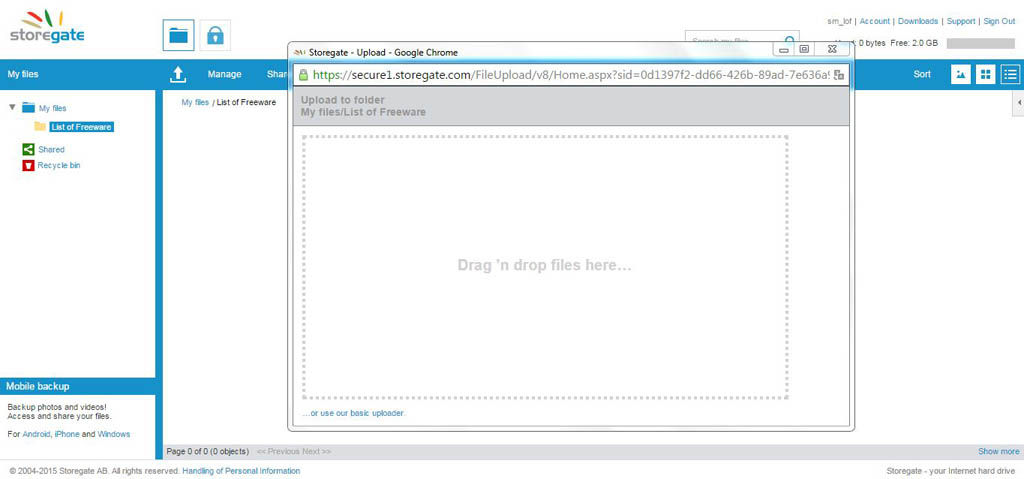Maximize the Storegate Upload popup window
The width and height of the screenshot is (1024, 479).
coord(804,49)
